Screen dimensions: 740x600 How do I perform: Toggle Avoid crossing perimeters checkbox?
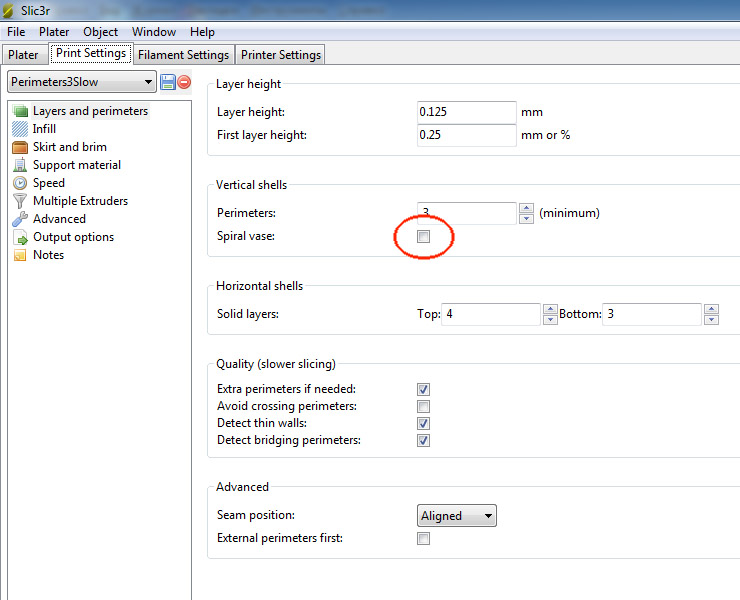(424, 407)
